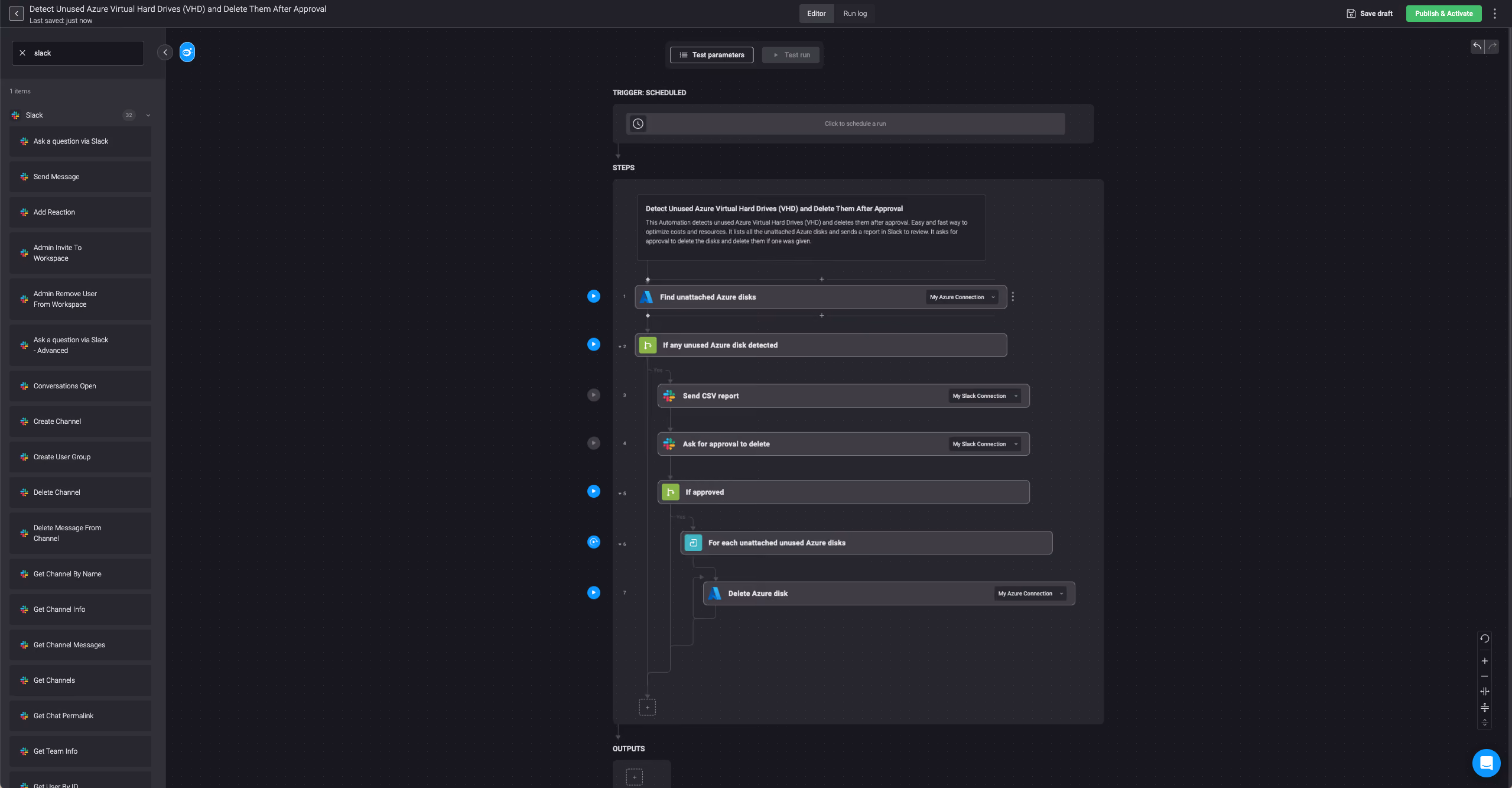The image size is (1512, 788).
Task: Open My Azure Connection dropdown on Find disks step
Action: click(x=963, y=297)
